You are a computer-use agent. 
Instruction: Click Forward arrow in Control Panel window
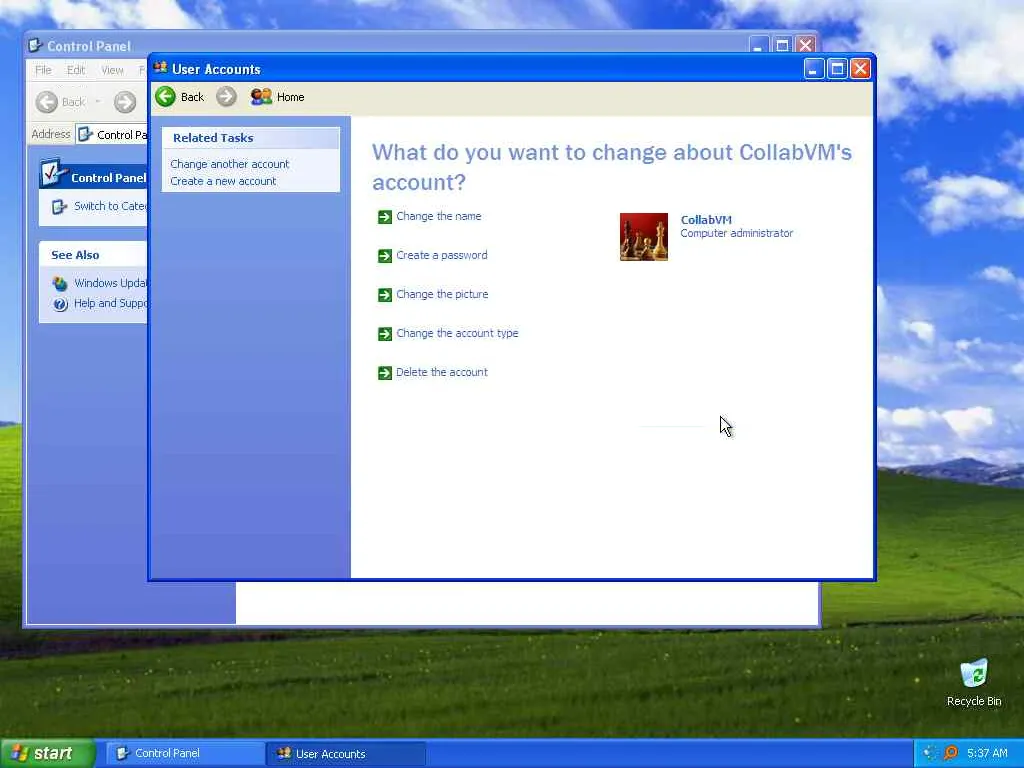click(125, 102)
